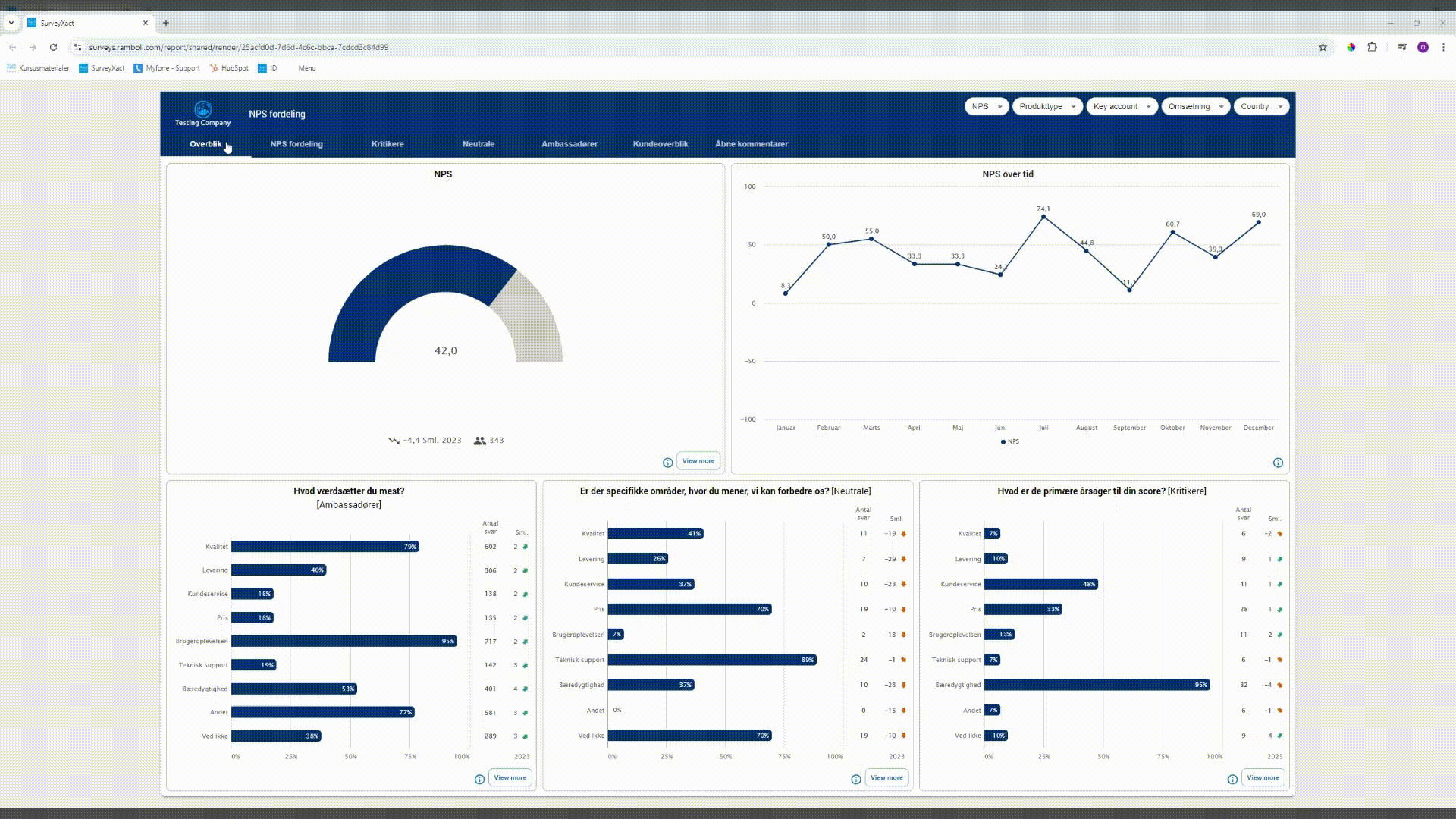Screen dimensions: 1456x819
Task: Click View more in NPS gauge panel
Action: [698, 461]
